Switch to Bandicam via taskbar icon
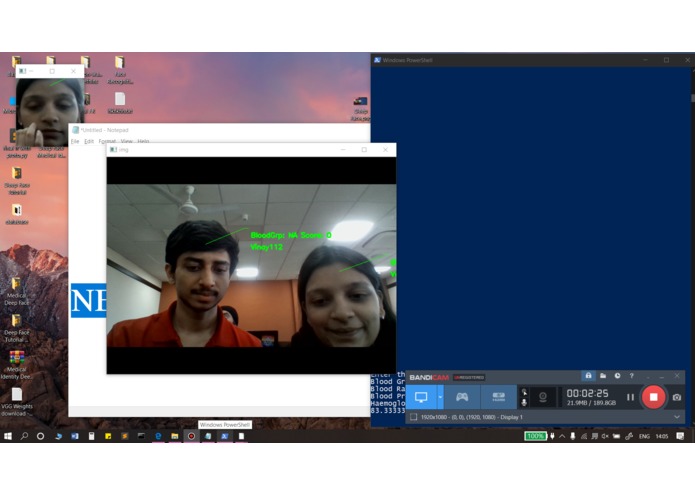695x494 pixels. (191, 436)
